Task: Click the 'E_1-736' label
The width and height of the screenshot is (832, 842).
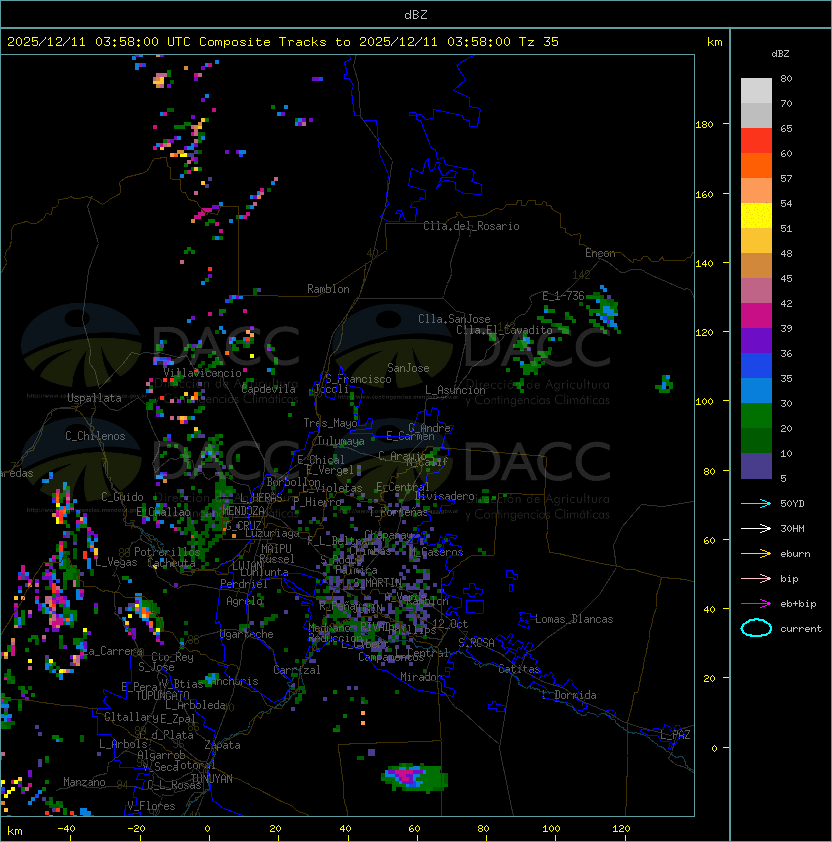Action: pos(563,295)
